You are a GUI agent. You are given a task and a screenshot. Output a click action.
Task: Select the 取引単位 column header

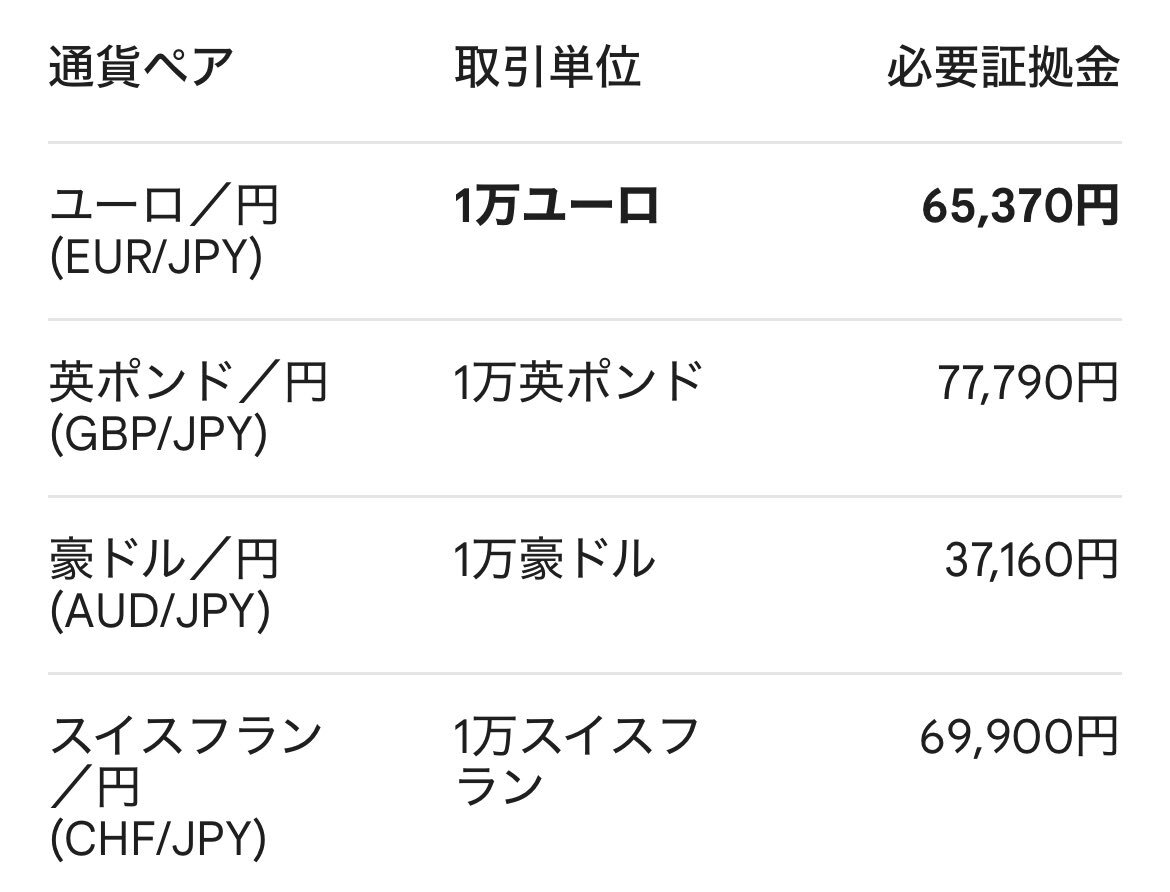coord(548,68)
